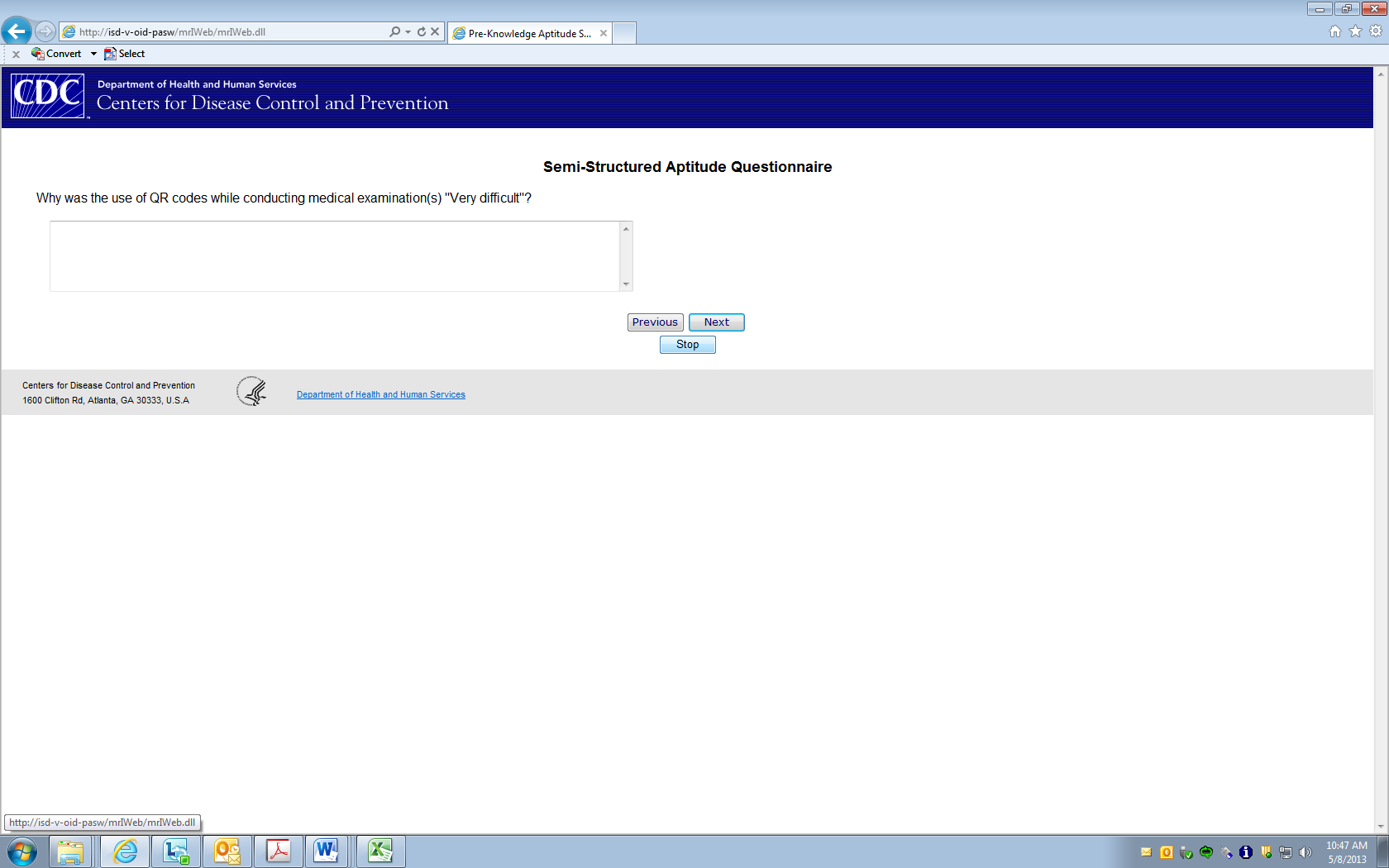Image resolution: width=1389 pixels, height=868 pixels.
Task: Click the Stop loading X icon in address bar
Action: point(435,32)
